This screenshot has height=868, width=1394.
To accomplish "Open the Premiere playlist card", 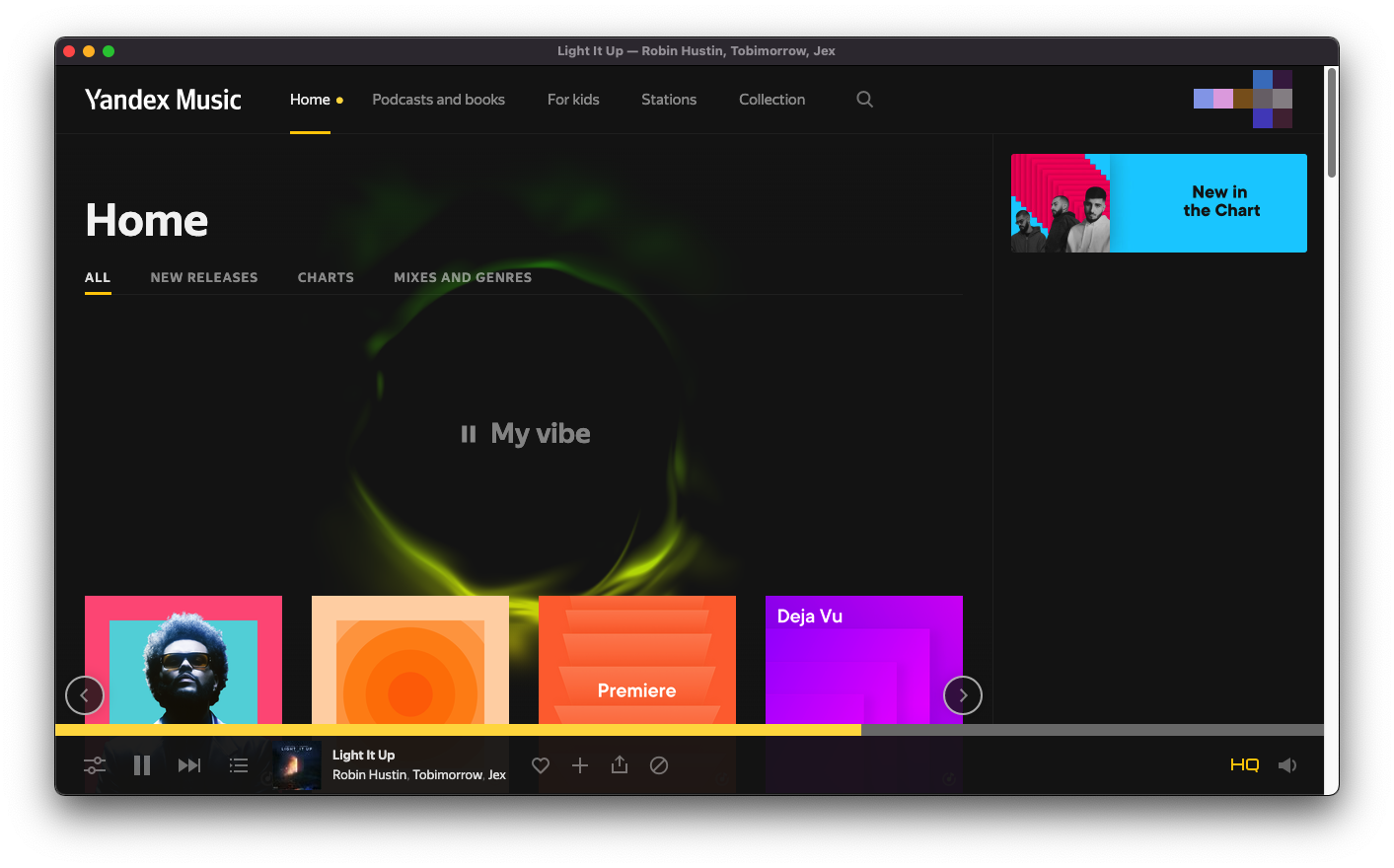I will [x=637, y=660].
